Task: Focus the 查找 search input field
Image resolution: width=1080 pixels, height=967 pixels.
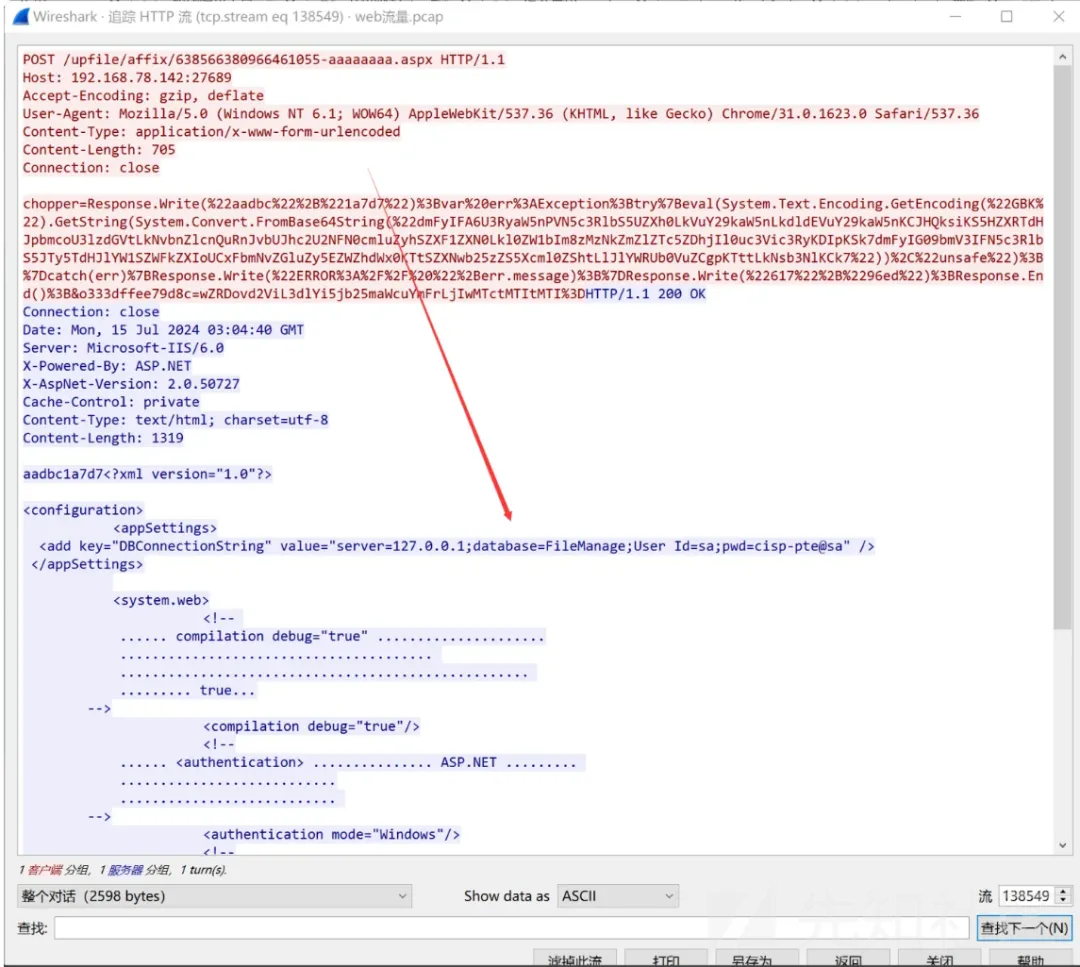Action: (x=512, y=928)
